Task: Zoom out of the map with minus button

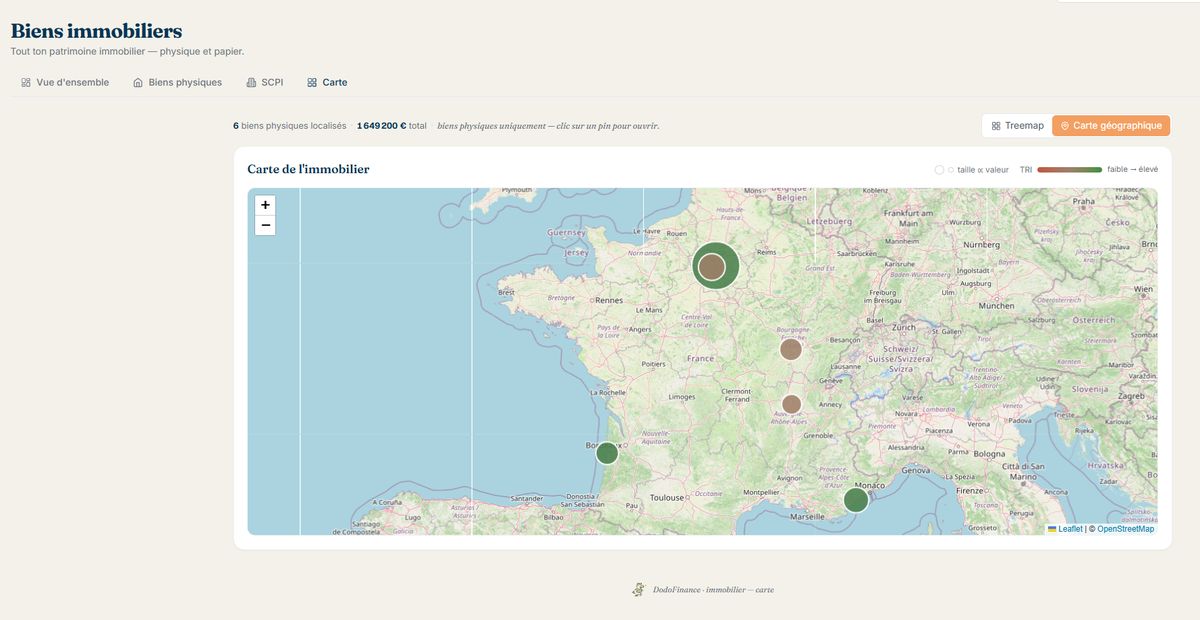Action: [265, 226]
